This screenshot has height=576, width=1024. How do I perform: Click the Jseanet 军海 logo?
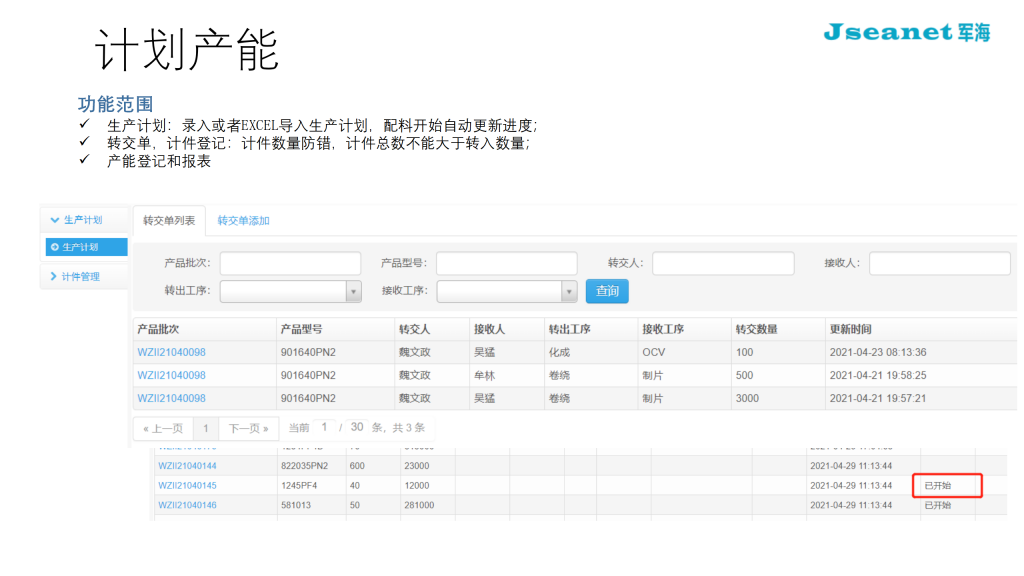(906, 32)
